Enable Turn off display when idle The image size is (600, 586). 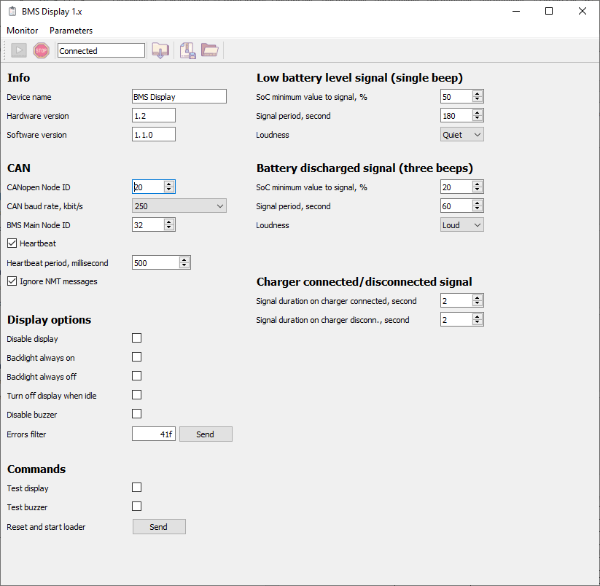tap(137, 395)
